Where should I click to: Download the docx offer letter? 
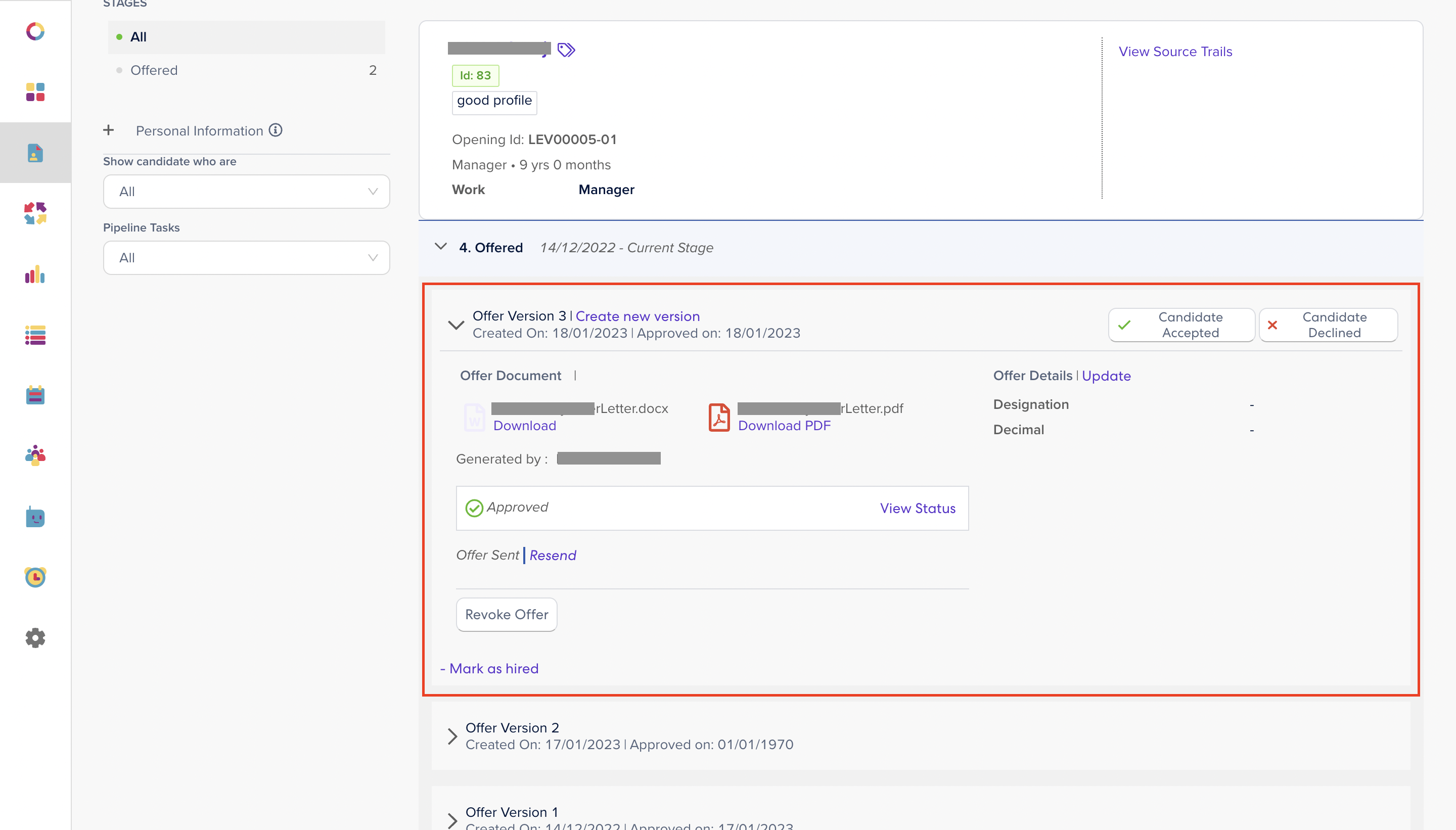point(524,426)
